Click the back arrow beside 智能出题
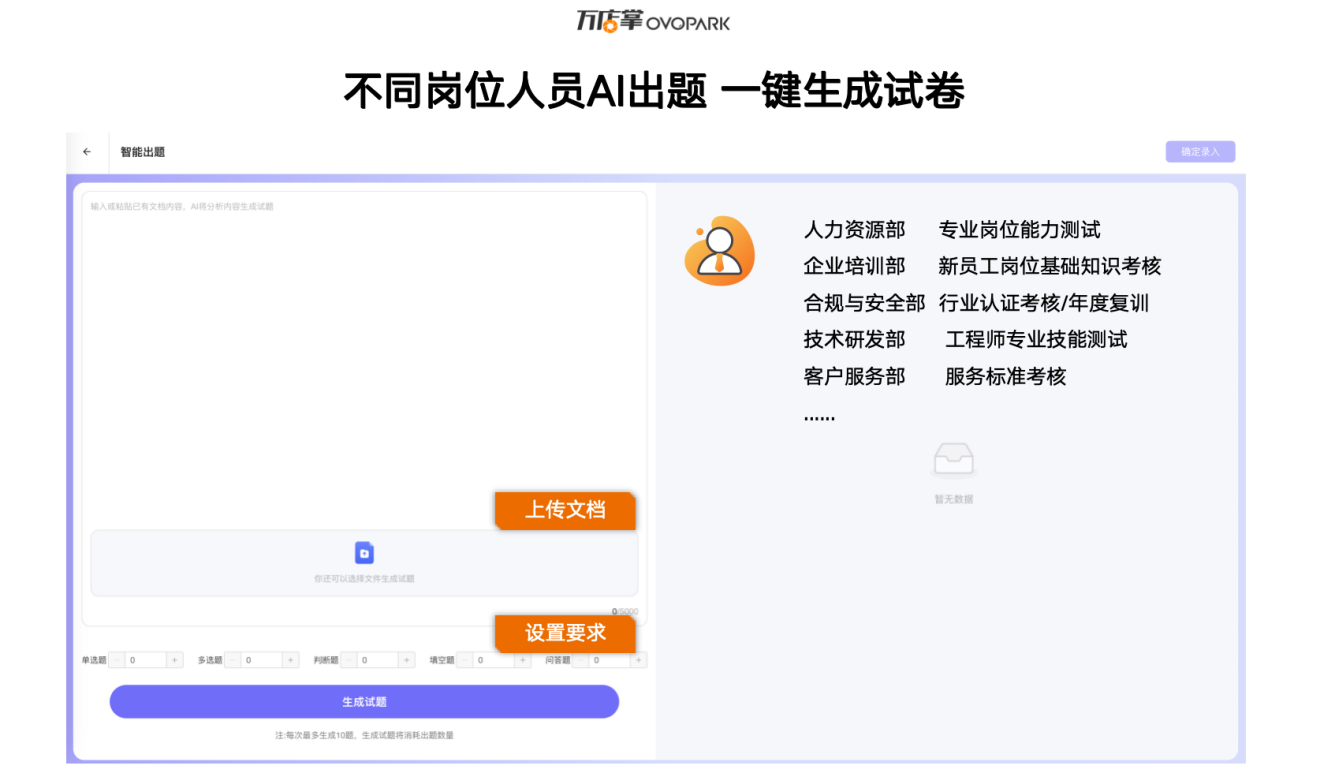The width and height of the screenshot is (1320, 773). point(87,152)
